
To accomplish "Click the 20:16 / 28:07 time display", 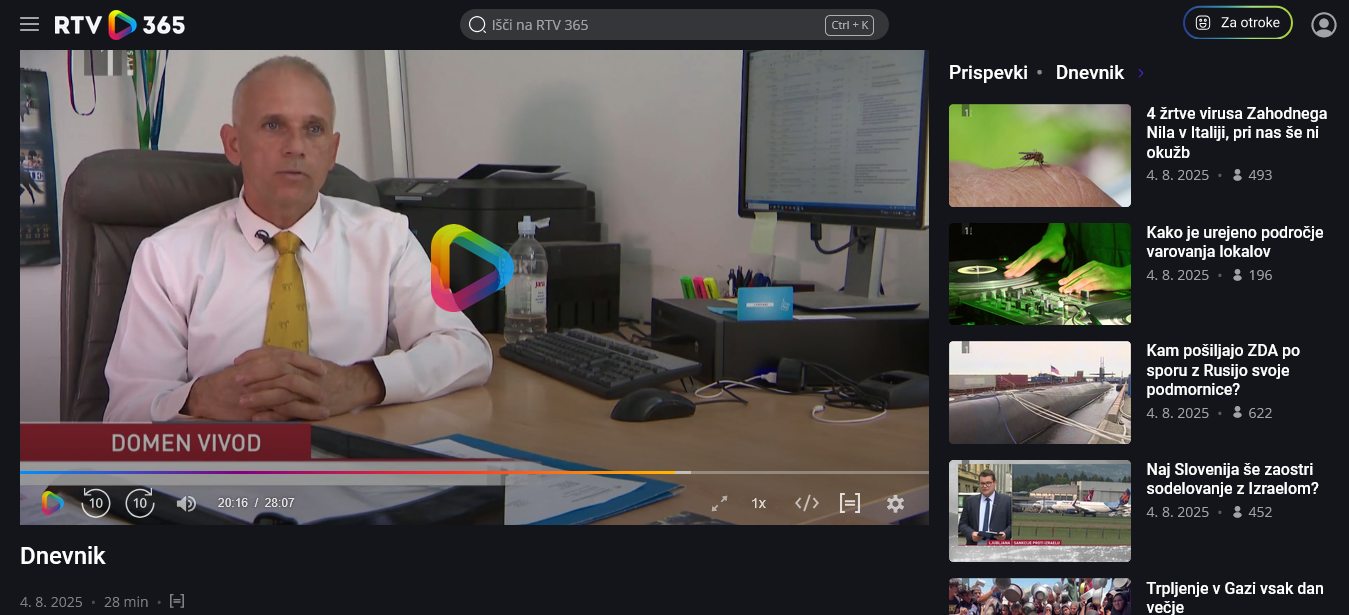I will pos(256,503).
